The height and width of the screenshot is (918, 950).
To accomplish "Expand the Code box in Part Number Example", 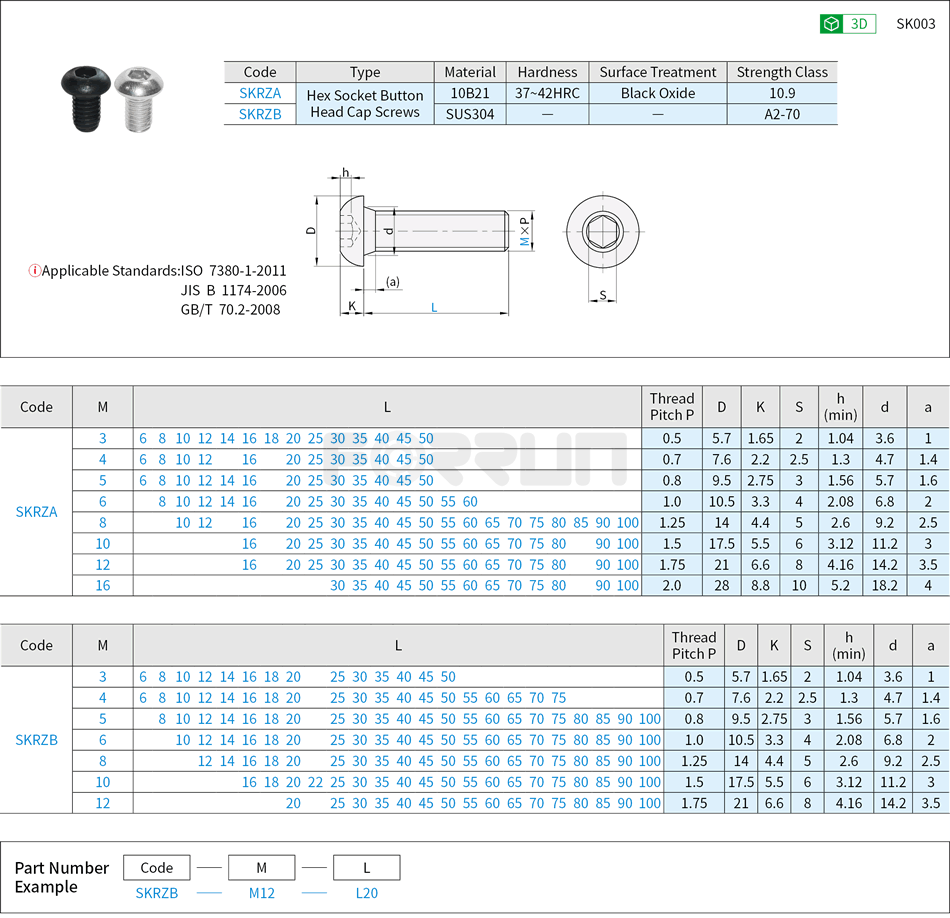I will [156, 867].
